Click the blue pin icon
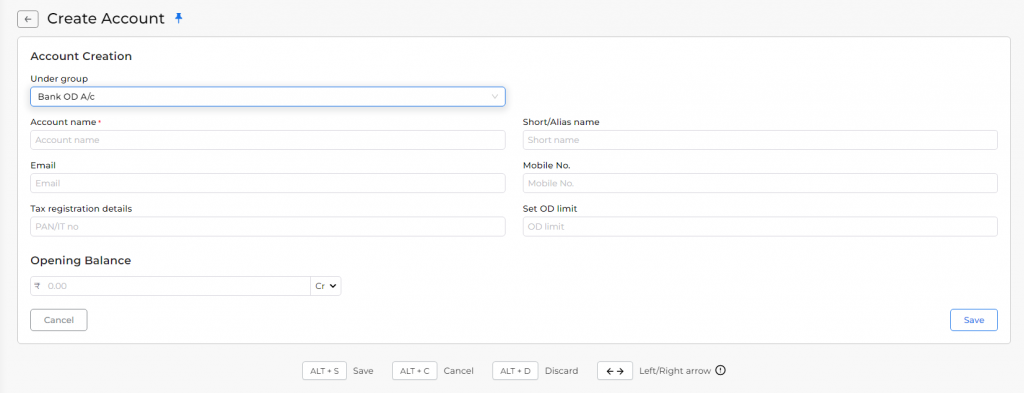 (179, 18)
